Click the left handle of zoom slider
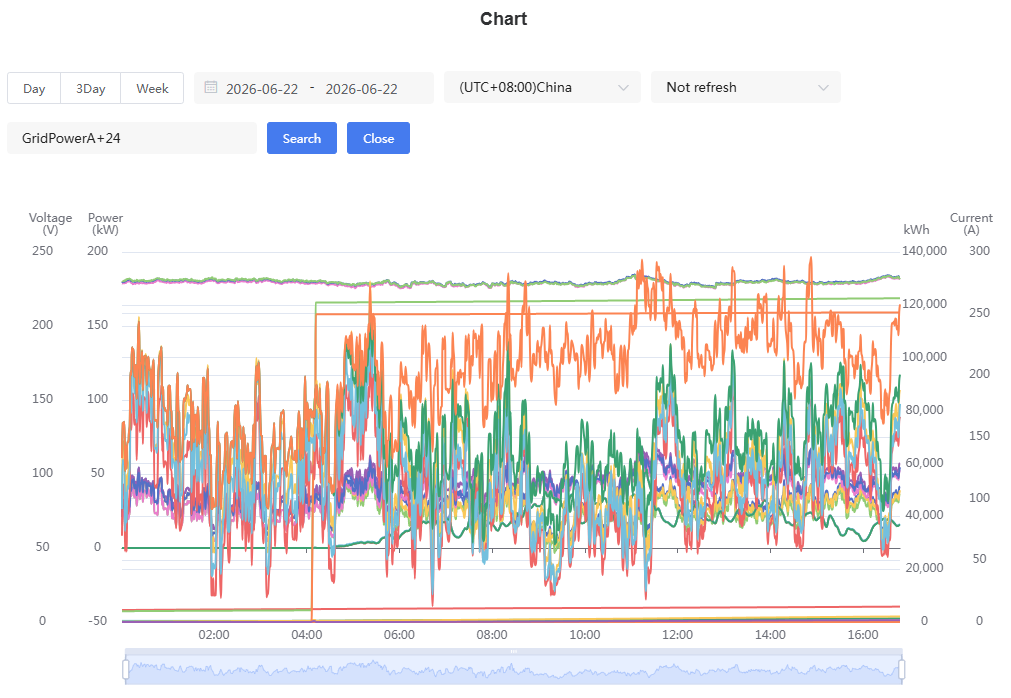Viewport: 1011px width, 698px height. [126, 670]
